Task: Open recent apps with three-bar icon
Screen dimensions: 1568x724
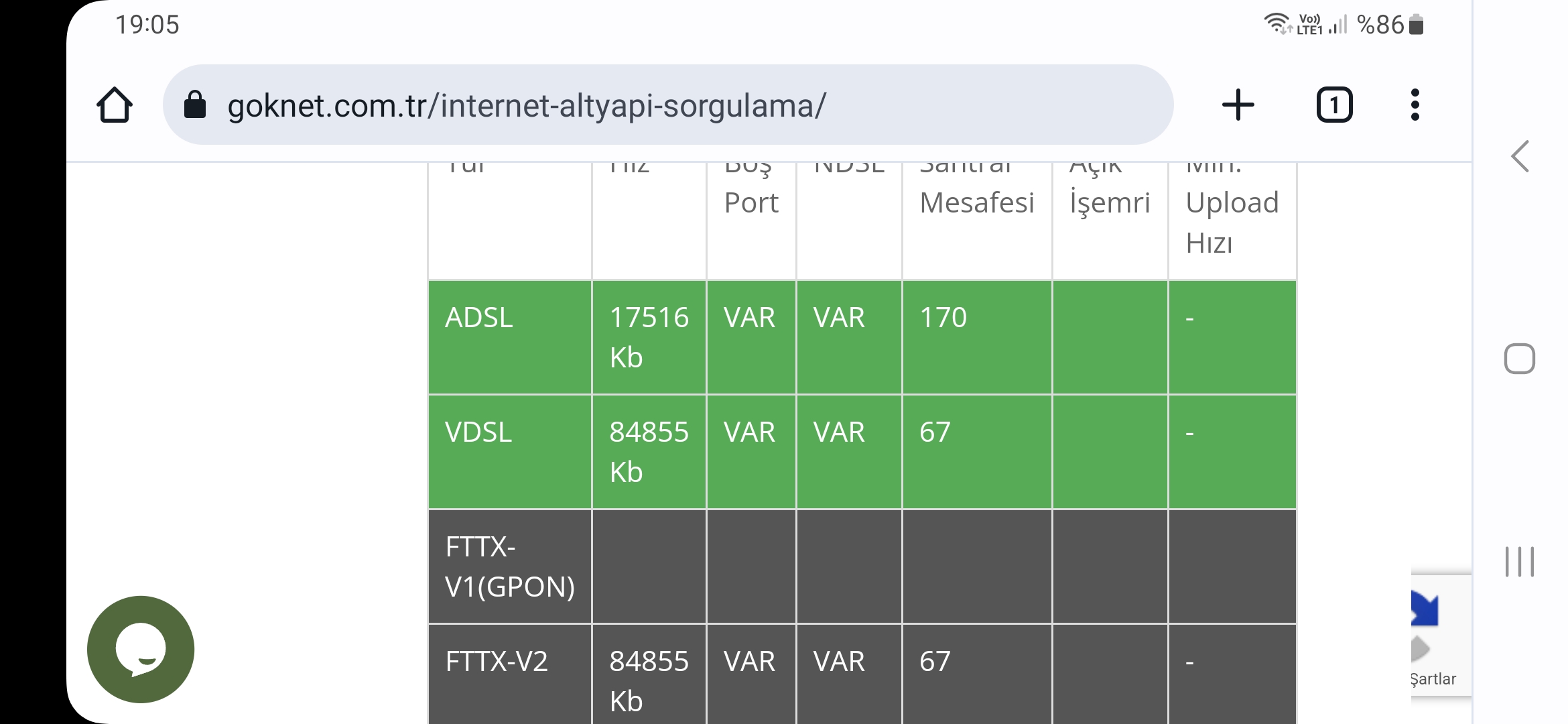Action: coord(1519,562)
